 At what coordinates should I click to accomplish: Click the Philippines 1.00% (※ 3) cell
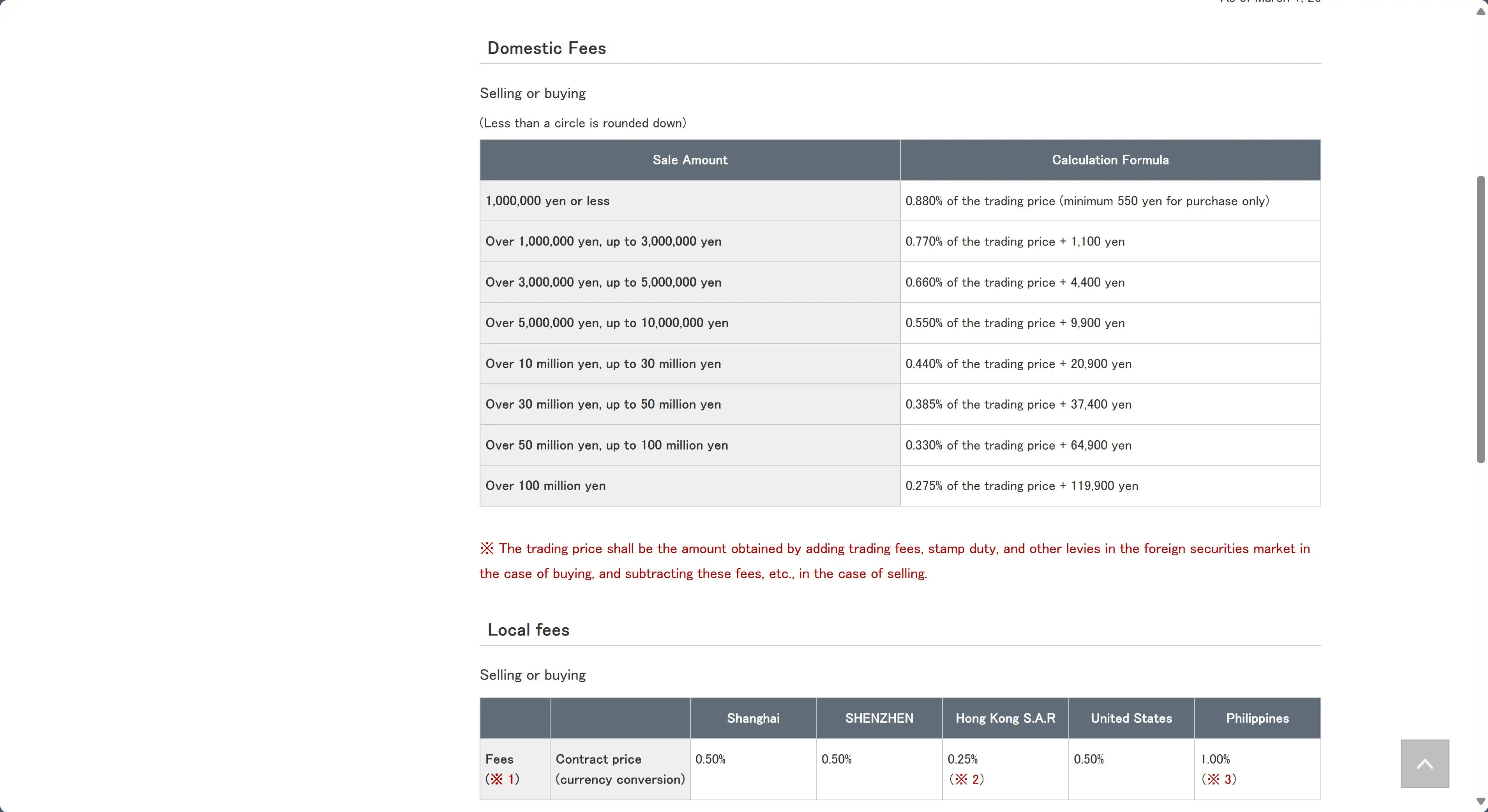[1257, 769]
